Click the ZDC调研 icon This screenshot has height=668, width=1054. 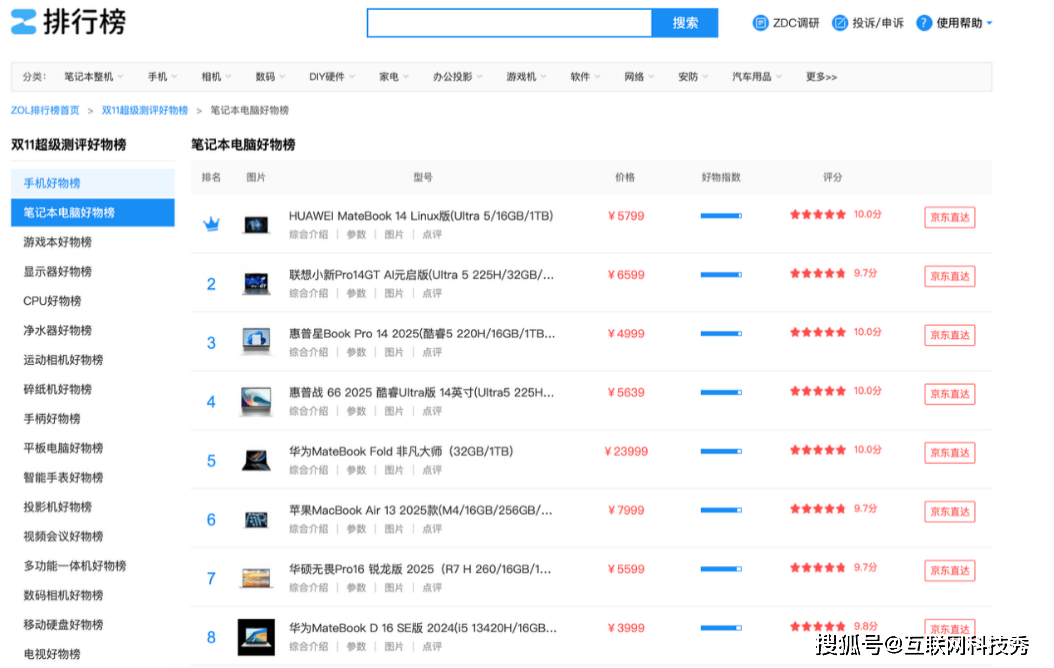[x=760, y=23]
